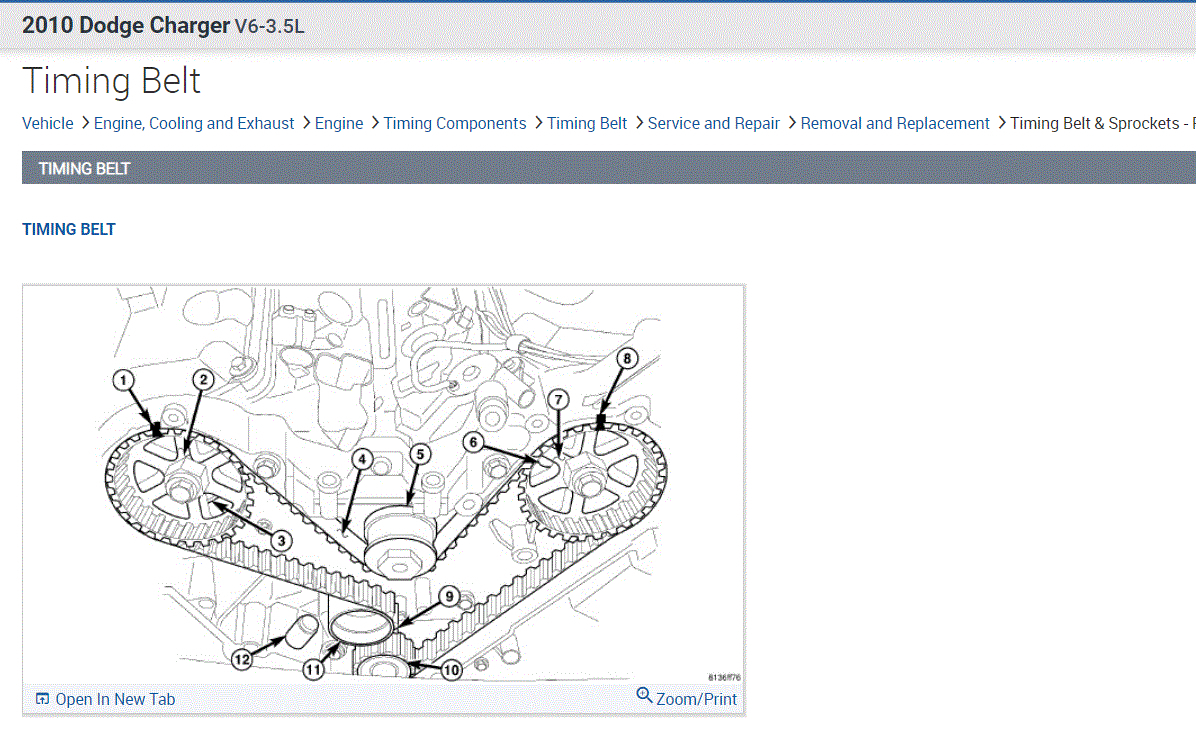This screenshot has width=1196, height=733.
Task: Click the magnifier icon beside Zoom/Print
Action: tap(645, 695)
